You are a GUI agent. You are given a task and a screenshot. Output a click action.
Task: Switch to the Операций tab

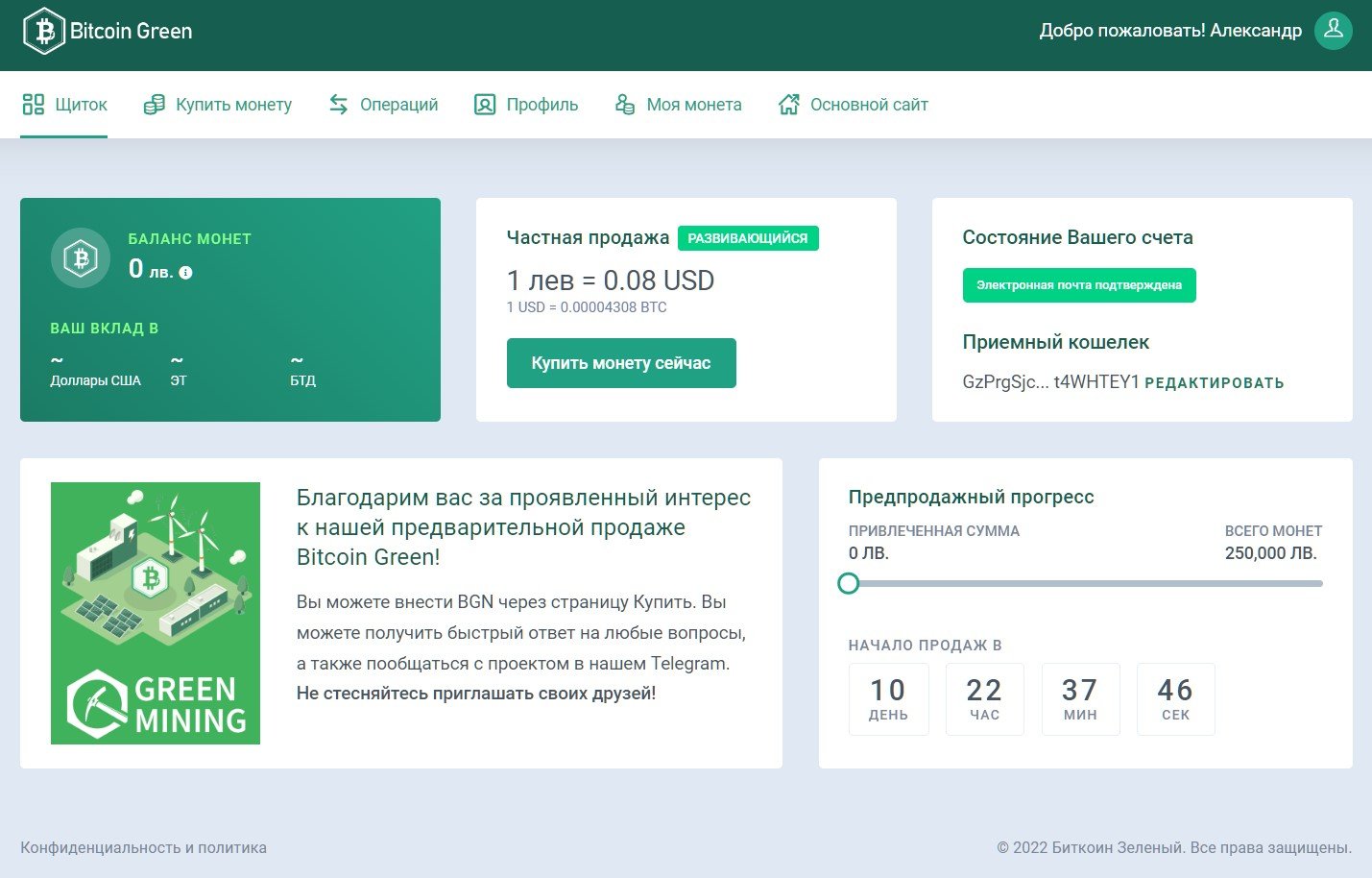(383, 105)
